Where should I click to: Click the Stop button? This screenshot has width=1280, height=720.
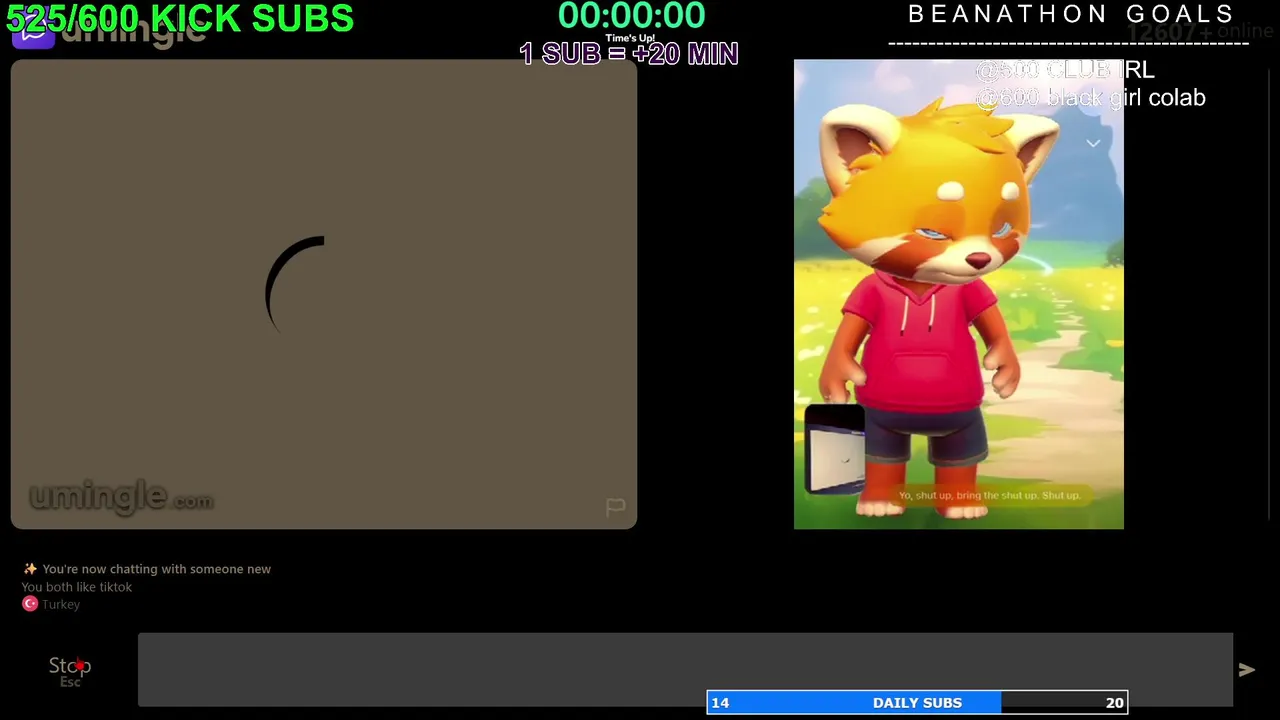click(70, 670)
